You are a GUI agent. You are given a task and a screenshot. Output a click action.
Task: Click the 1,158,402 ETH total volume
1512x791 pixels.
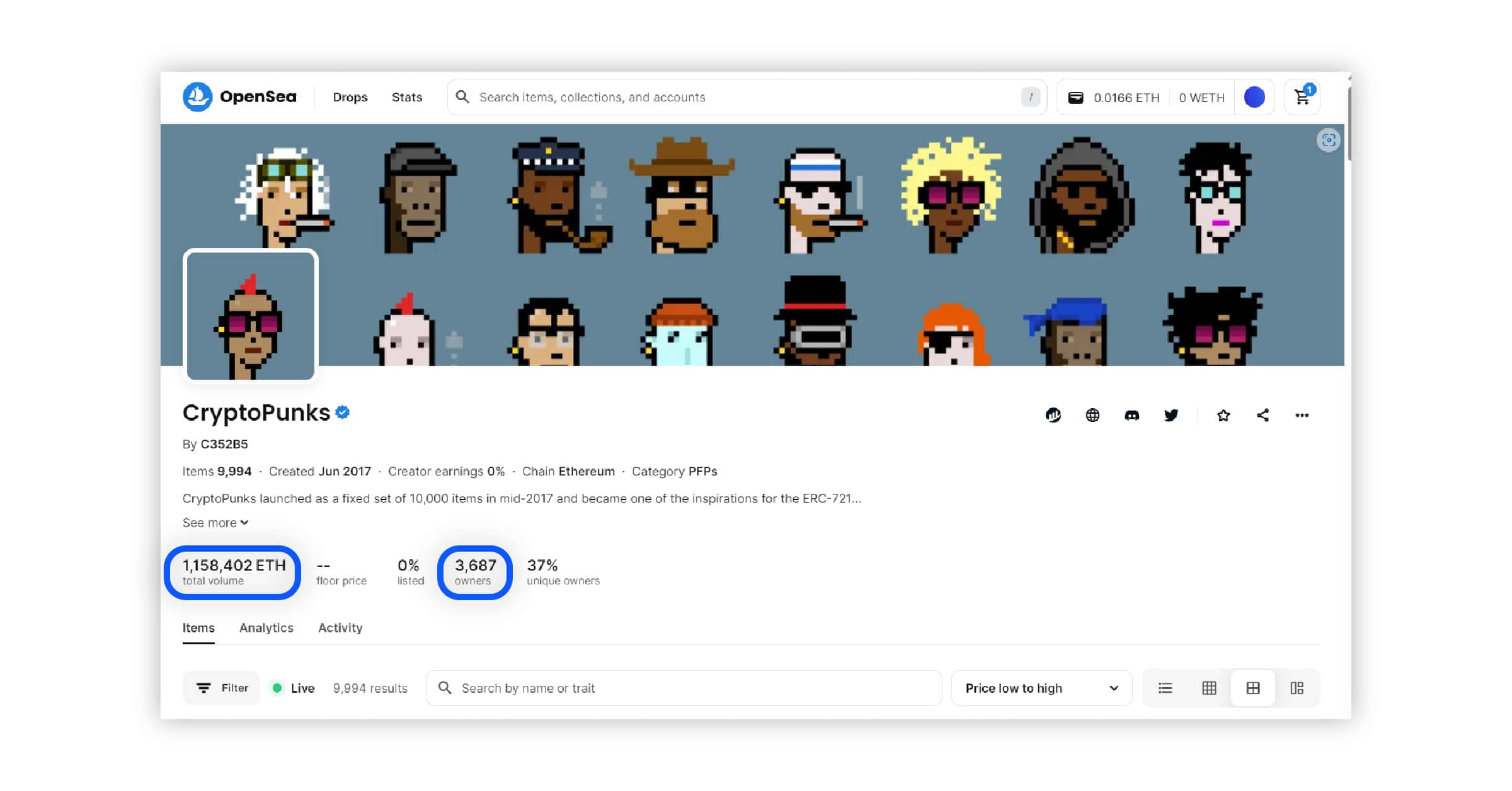coord(234,572)
